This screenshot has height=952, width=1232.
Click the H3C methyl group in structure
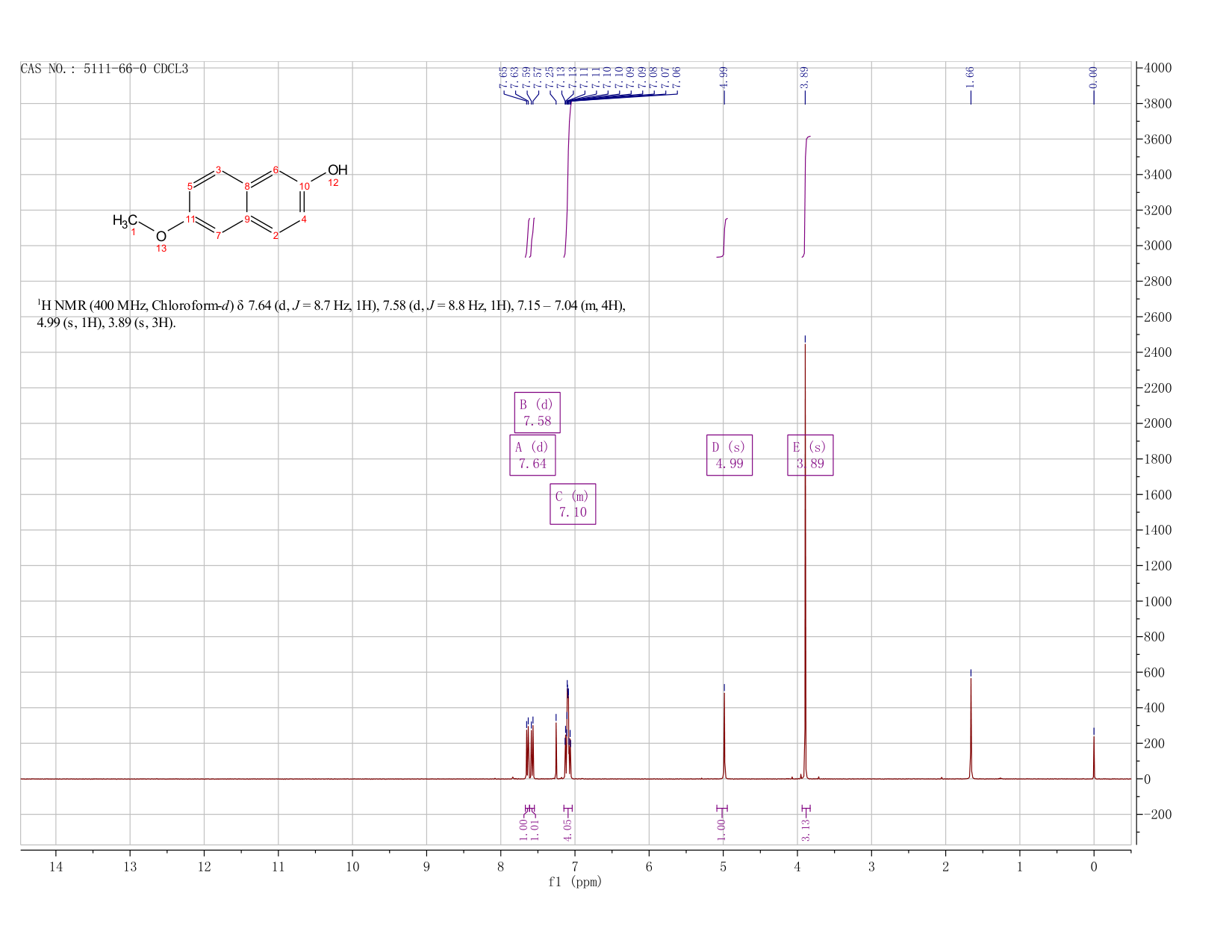[125, 221]
